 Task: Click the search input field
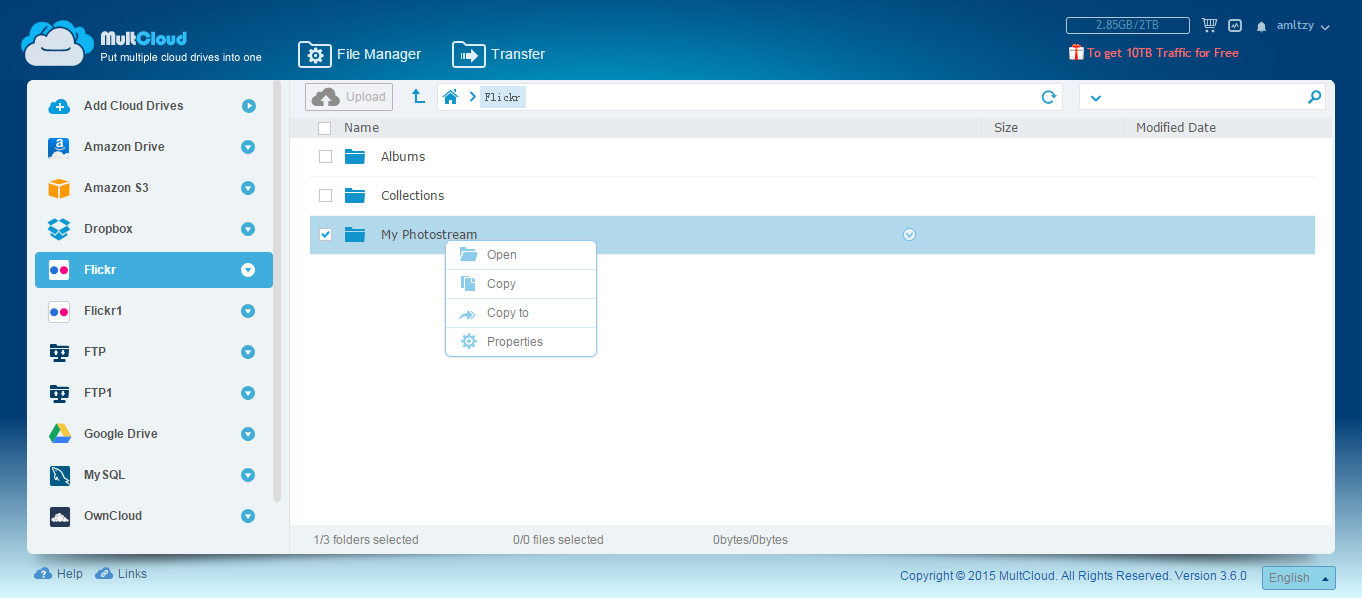pos(1204,97)
